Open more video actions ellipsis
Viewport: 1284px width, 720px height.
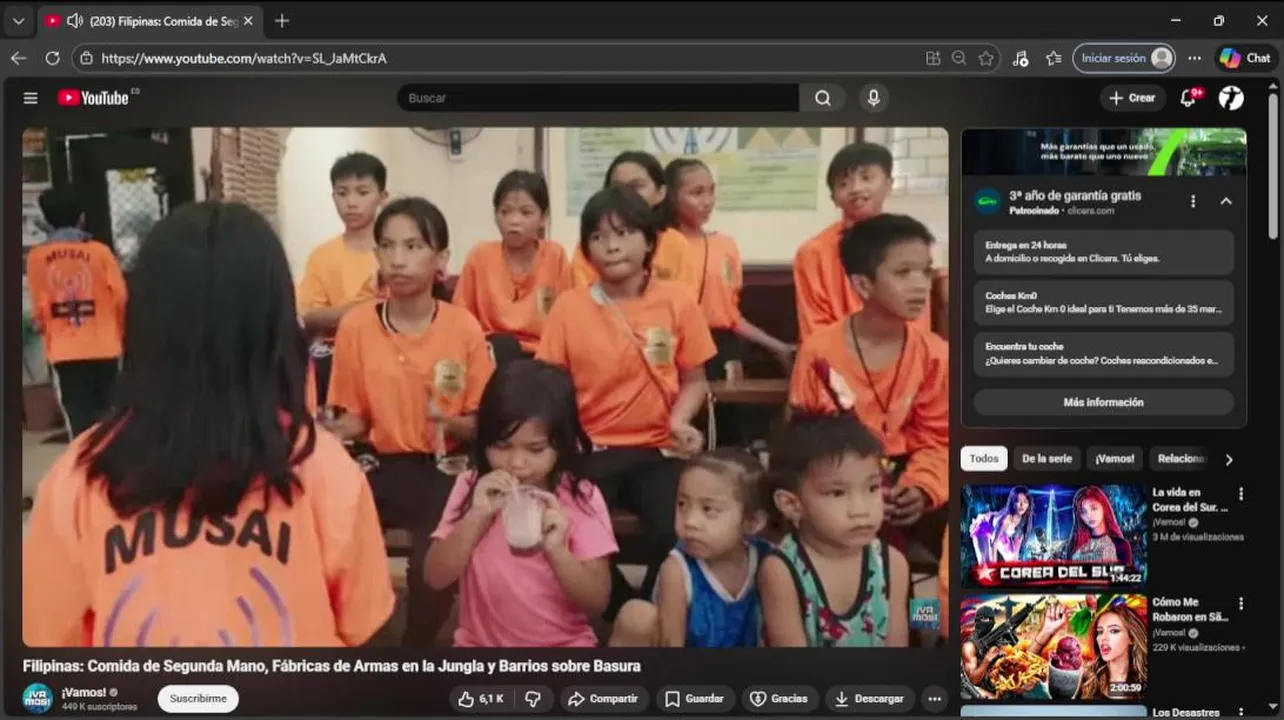[935, 699]
